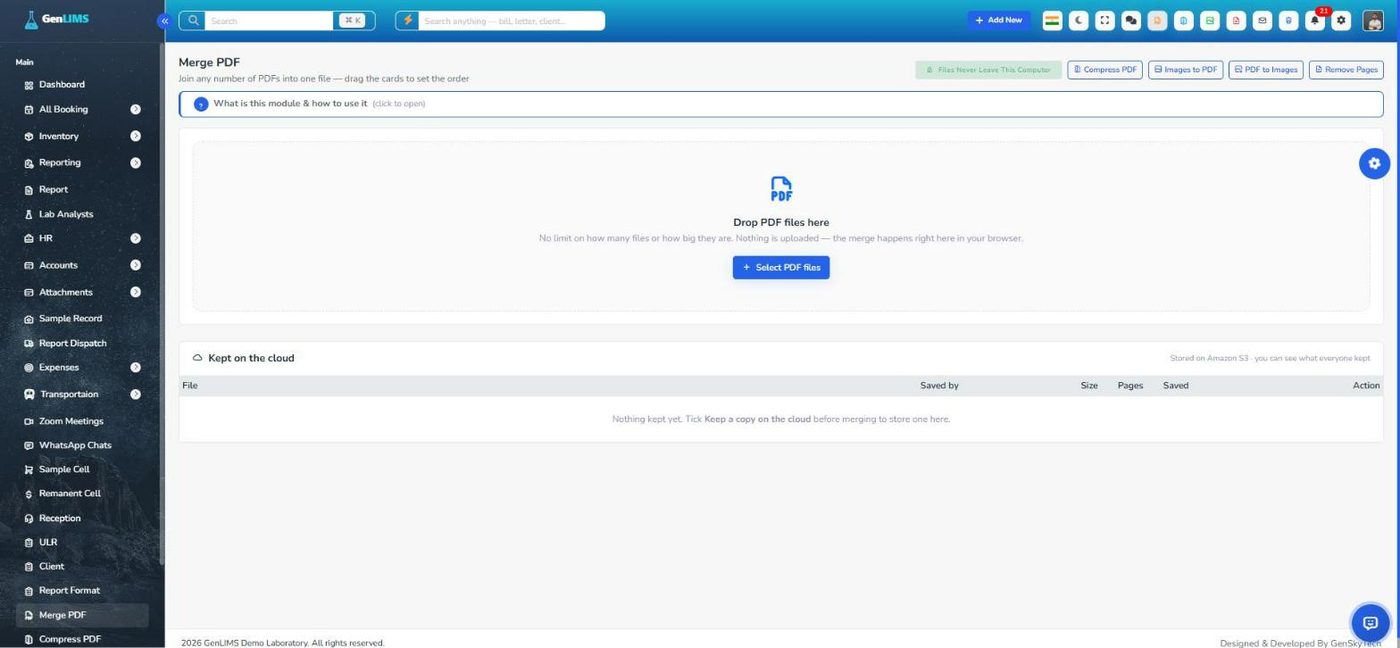Click the ⌘ K shortcut badge
The image size is (1400, 648).
tap(352, 20)
